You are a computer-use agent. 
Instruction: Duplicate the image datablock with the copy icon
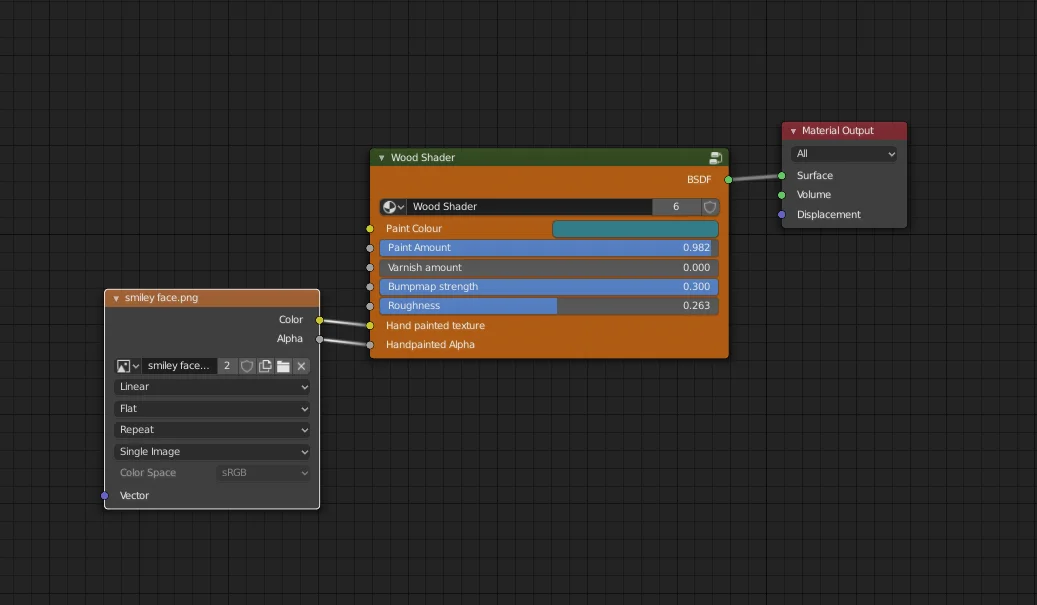(x=265, y=366)
